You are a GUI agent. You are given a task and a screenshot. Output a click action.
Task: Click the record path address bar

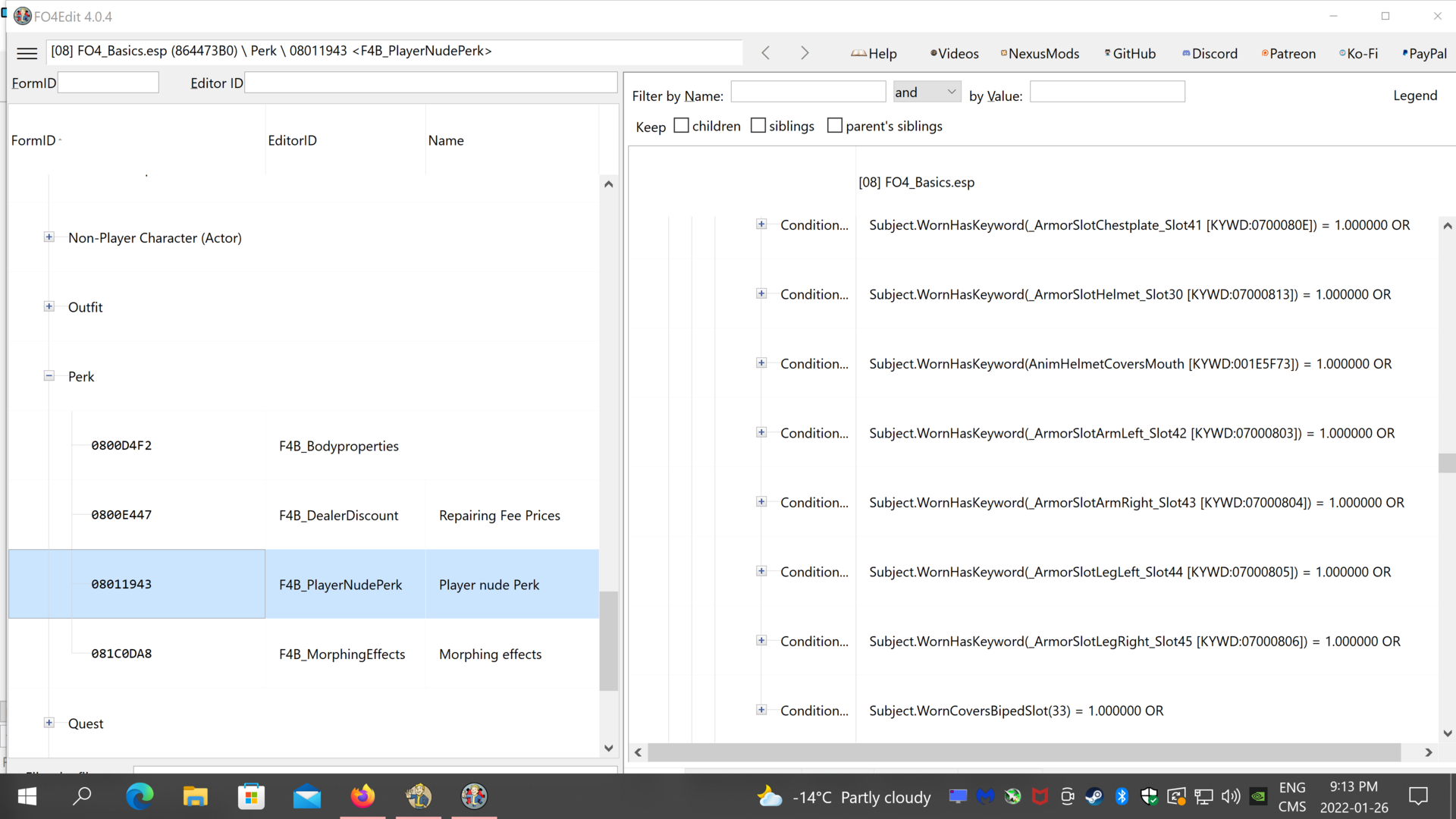tap(394, 51)
